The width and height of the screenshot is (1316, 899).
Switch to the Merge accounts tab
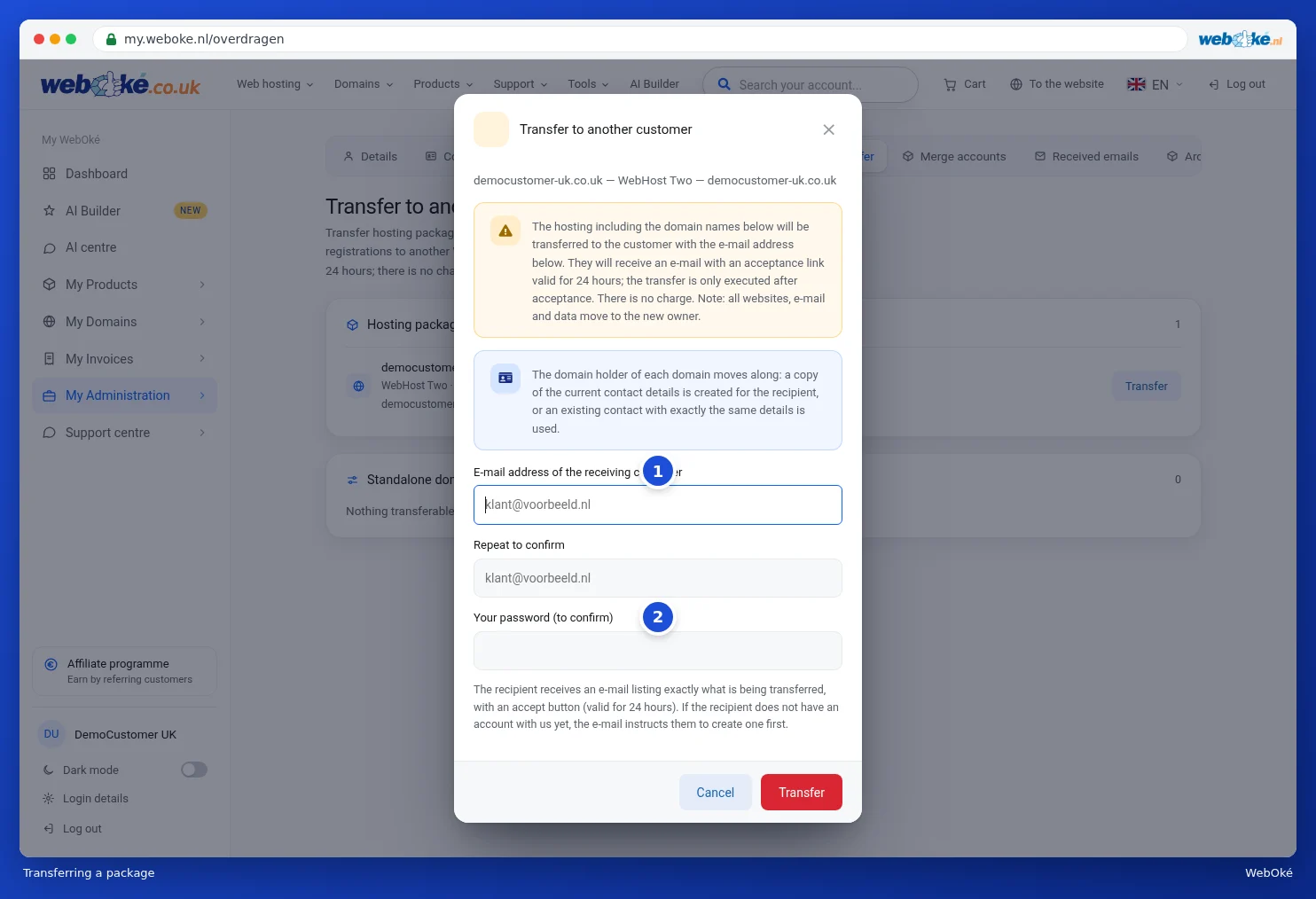click(x=954, y=157)
